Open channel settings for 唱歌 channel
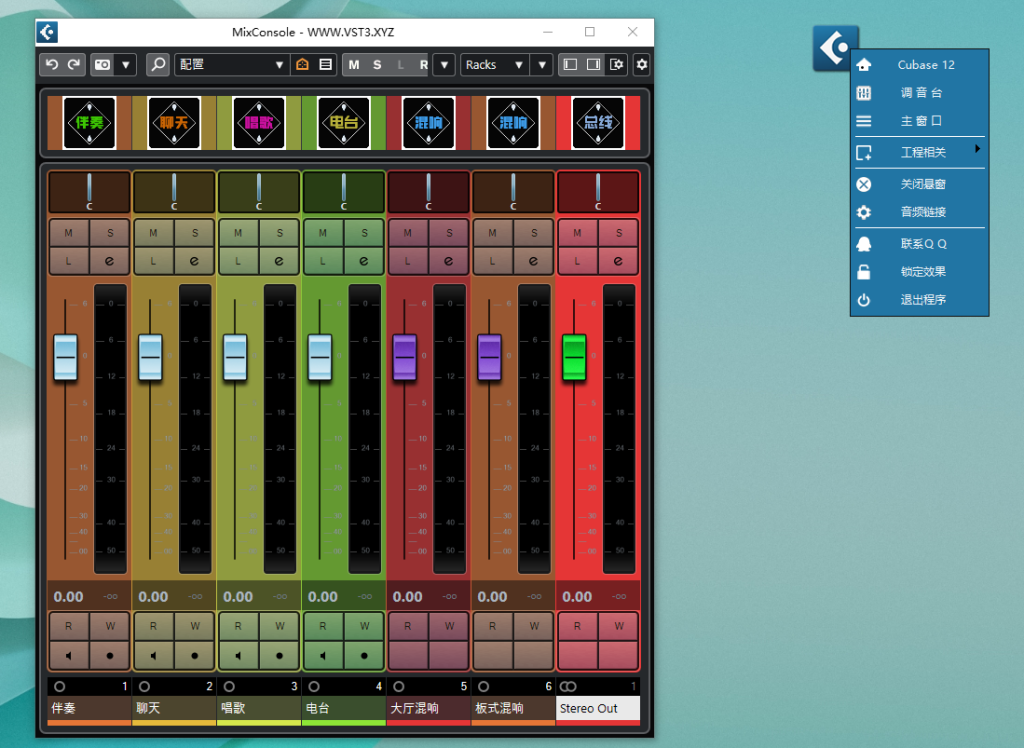 (x=279, y=261)
